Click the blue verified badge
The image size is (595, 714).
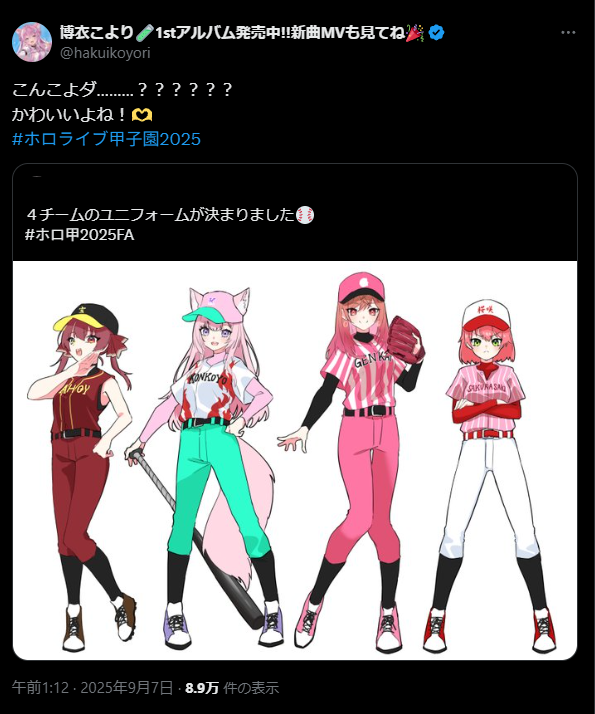(437, 33)
